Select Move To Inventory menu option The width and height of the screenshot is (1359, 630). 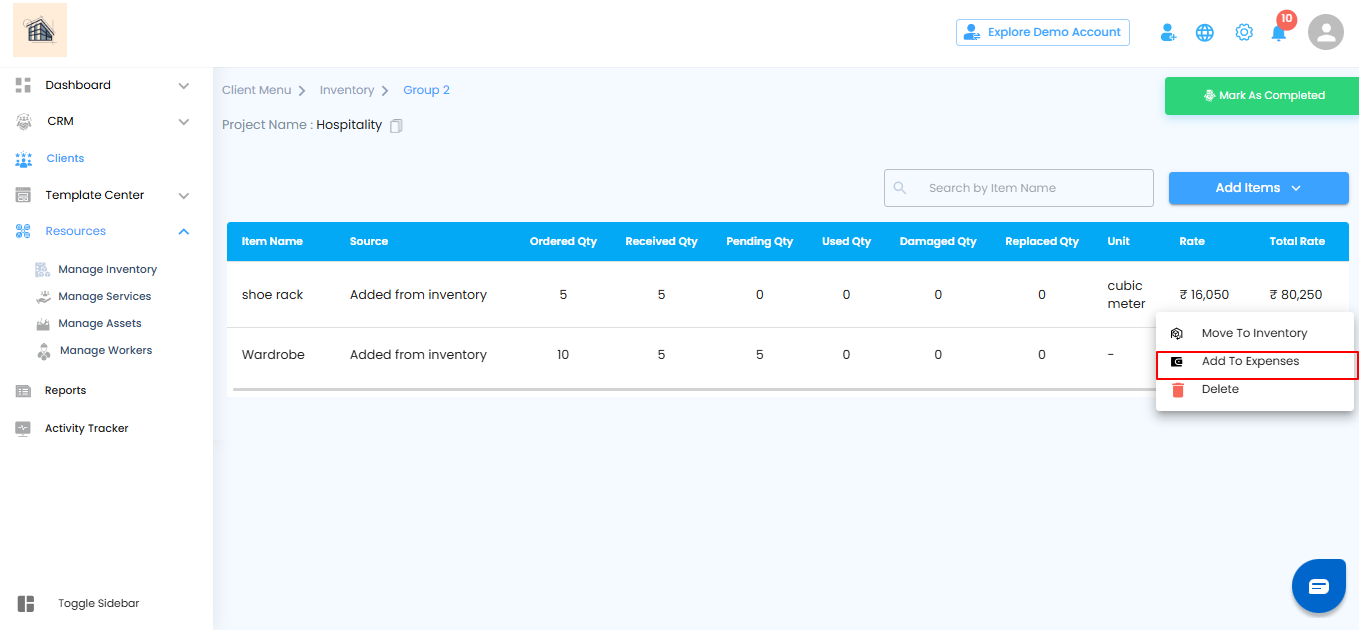click(1254, 333)
